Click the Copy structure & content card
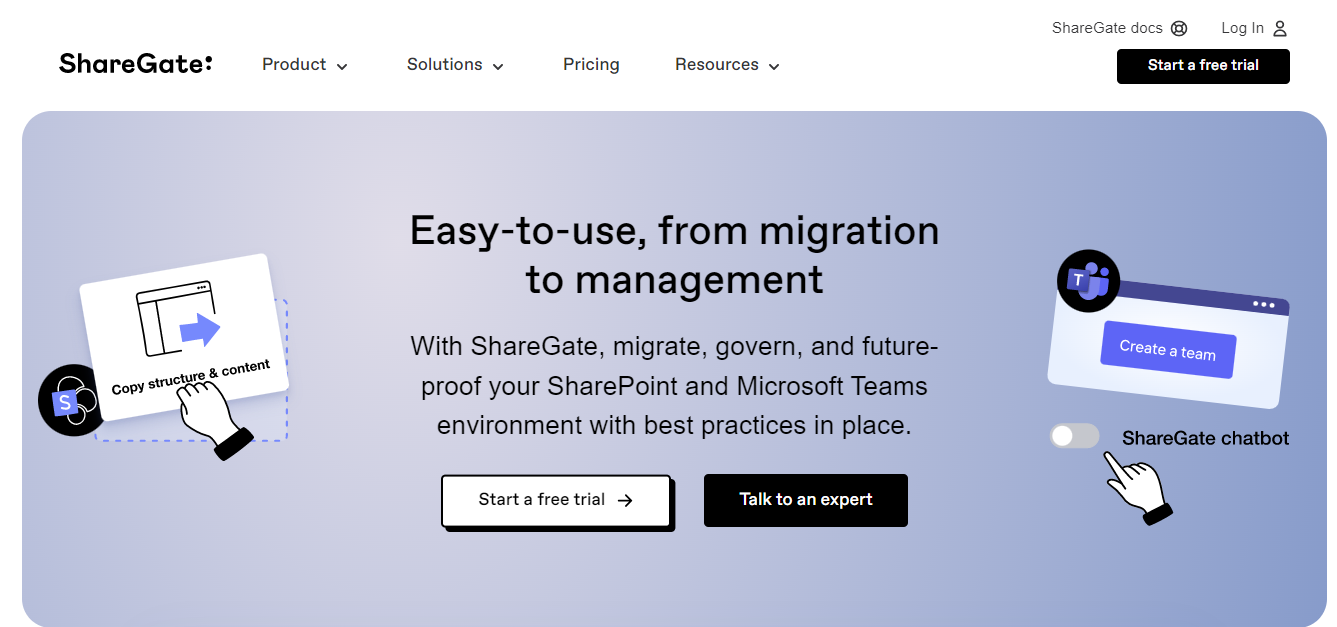 point(184,336)
